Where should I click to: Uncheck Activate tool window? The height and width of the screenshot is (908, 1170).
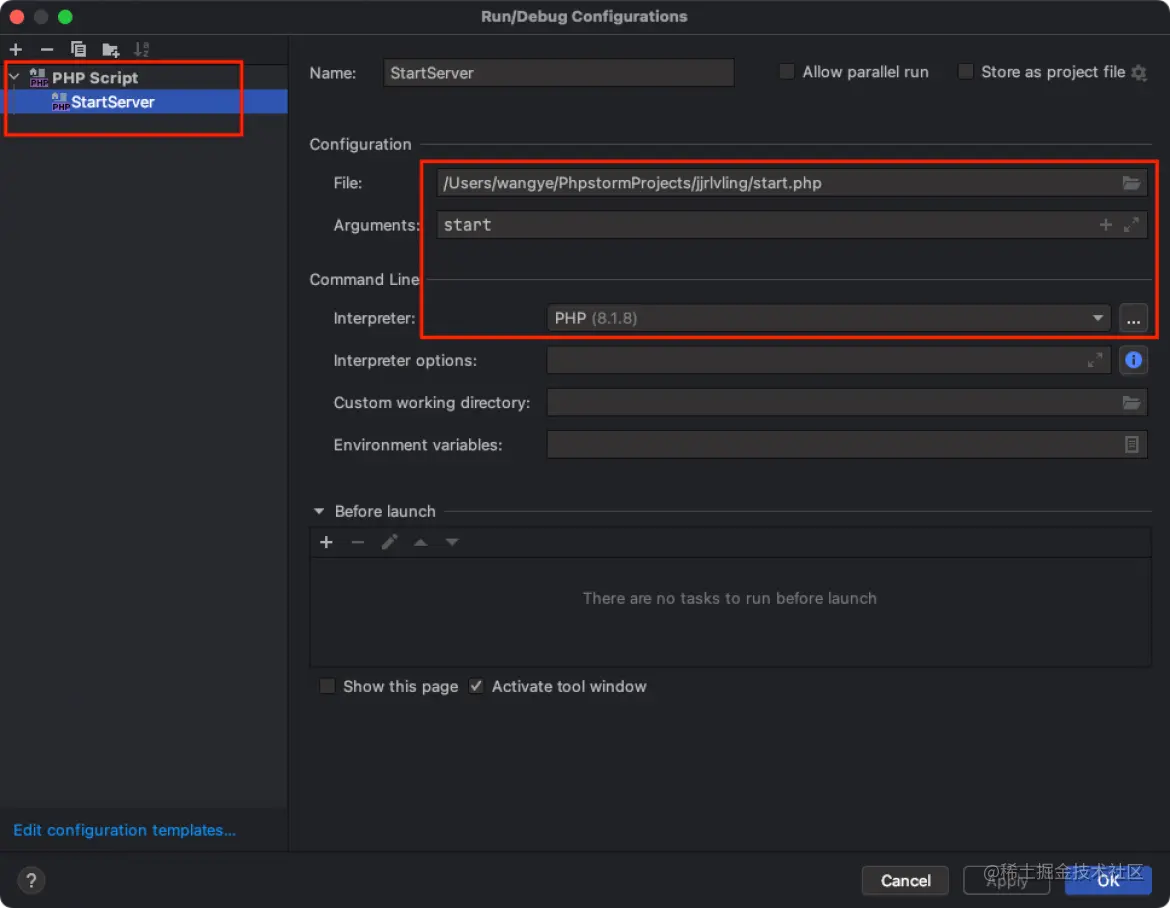[x=476, y=686]
